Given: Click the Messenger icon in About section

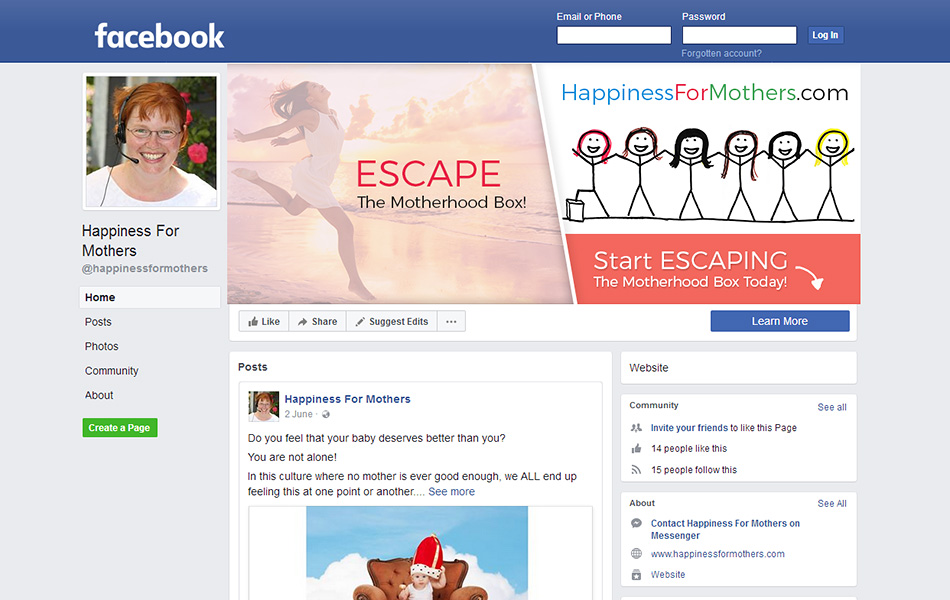Looking at the screenshot, I should click(636, 523).
